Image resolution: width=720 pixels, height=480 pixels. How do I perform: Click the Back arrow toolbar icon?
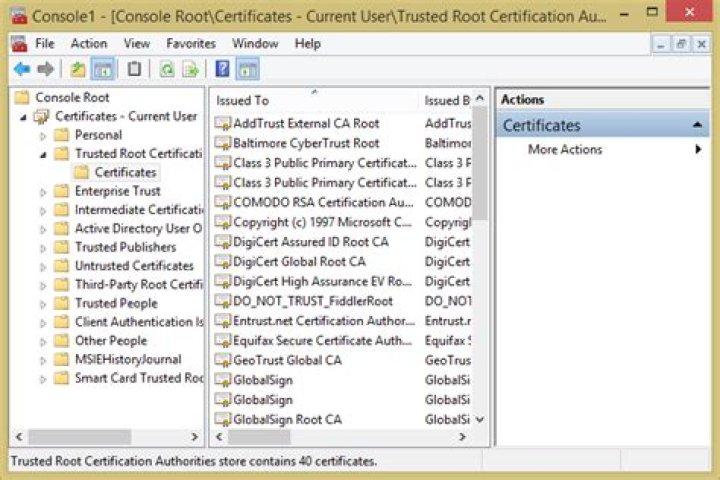tap(22, 69)
